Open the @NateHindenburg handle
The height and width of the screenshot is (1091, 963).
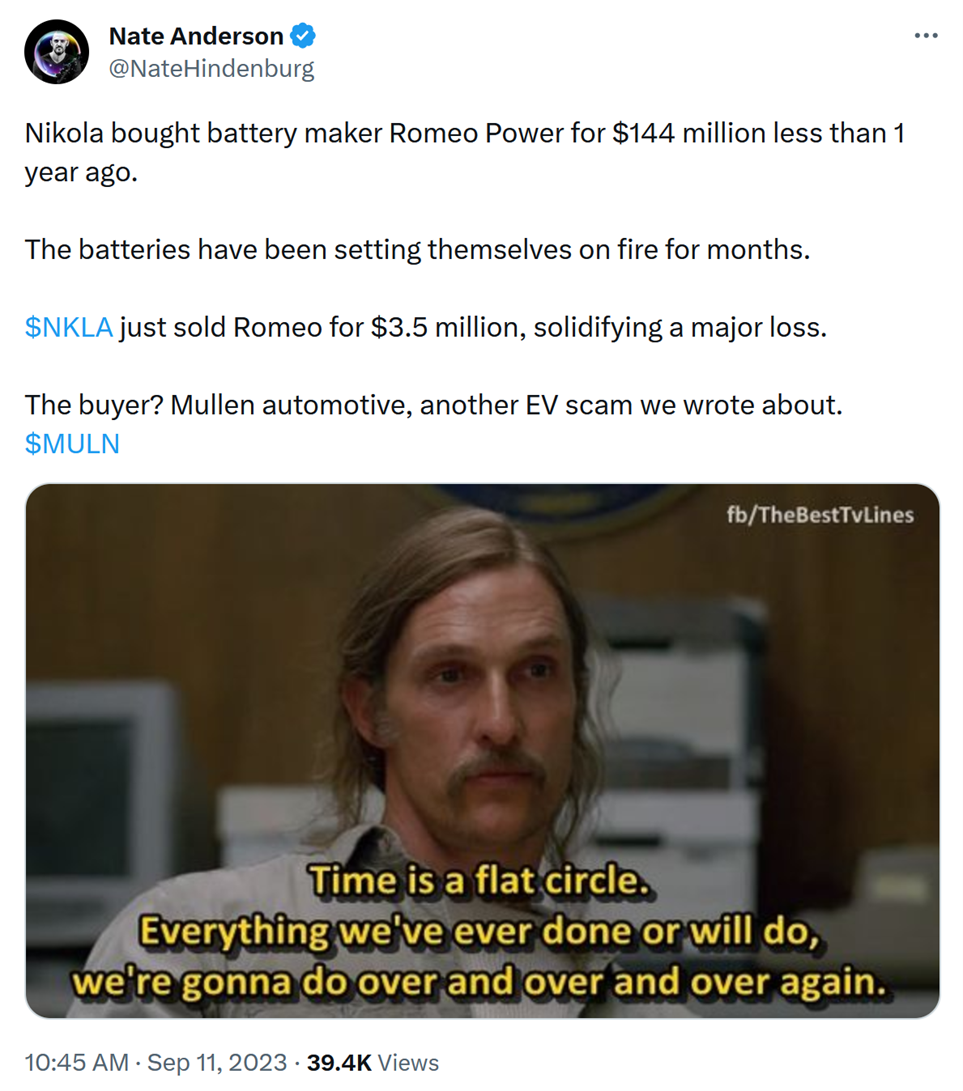[x=212, y=68]
